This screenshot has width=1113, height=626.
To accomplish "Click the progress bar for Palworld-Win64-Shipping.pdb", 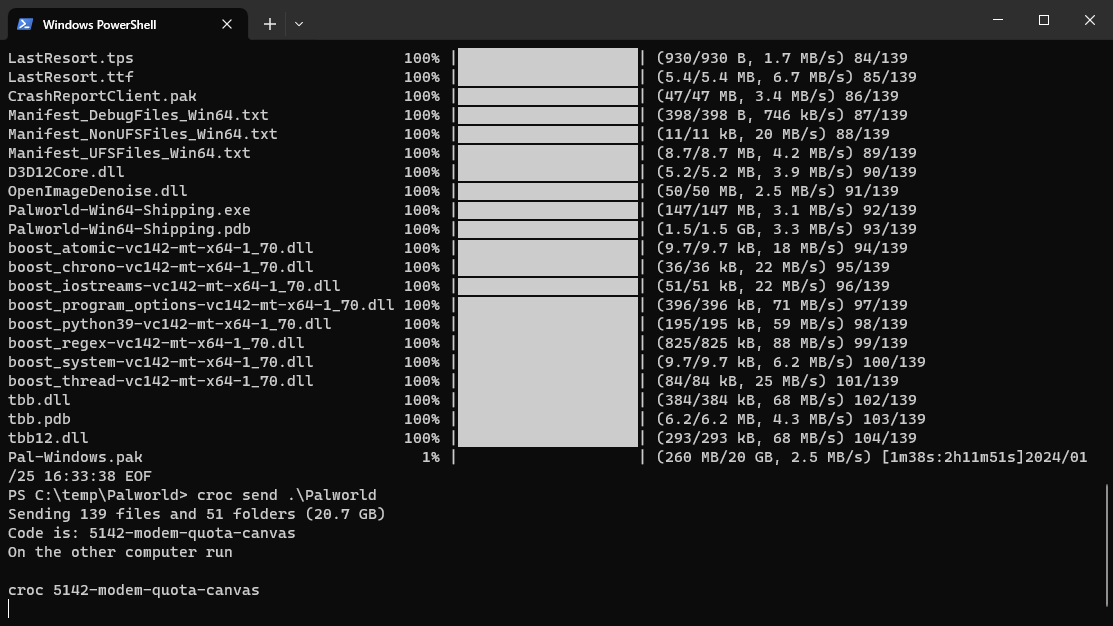I will 548,229.
